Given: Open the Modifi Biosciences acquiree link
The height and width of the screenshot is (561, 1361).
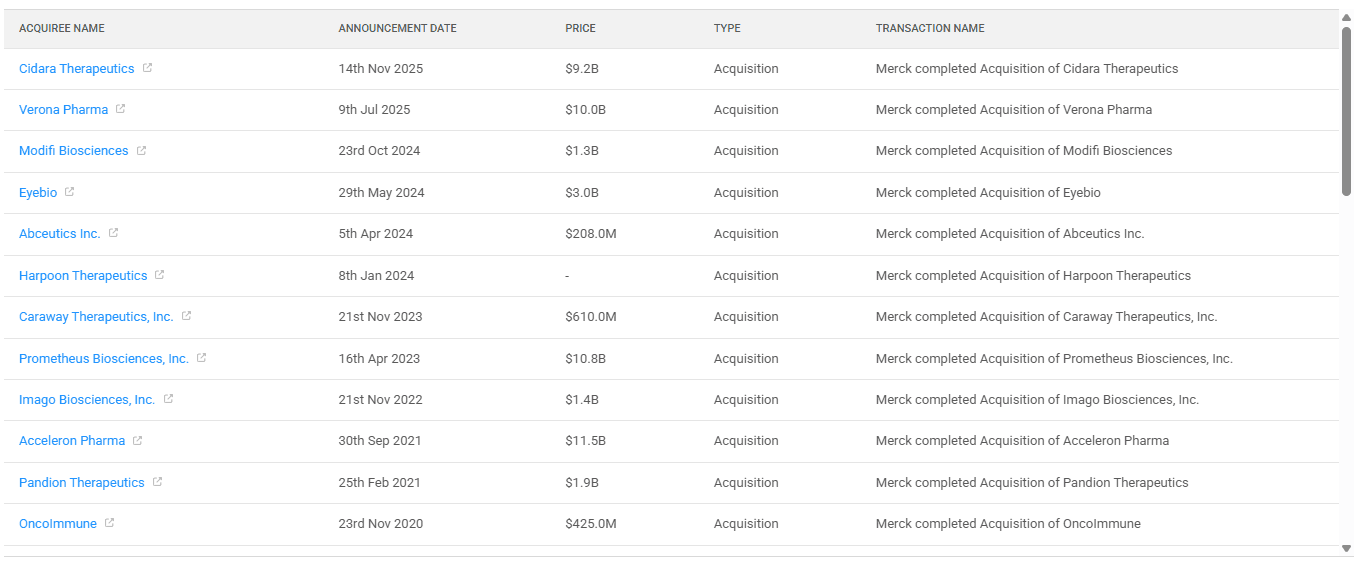Looking at the screenshot, I should (x=73, y=151).
